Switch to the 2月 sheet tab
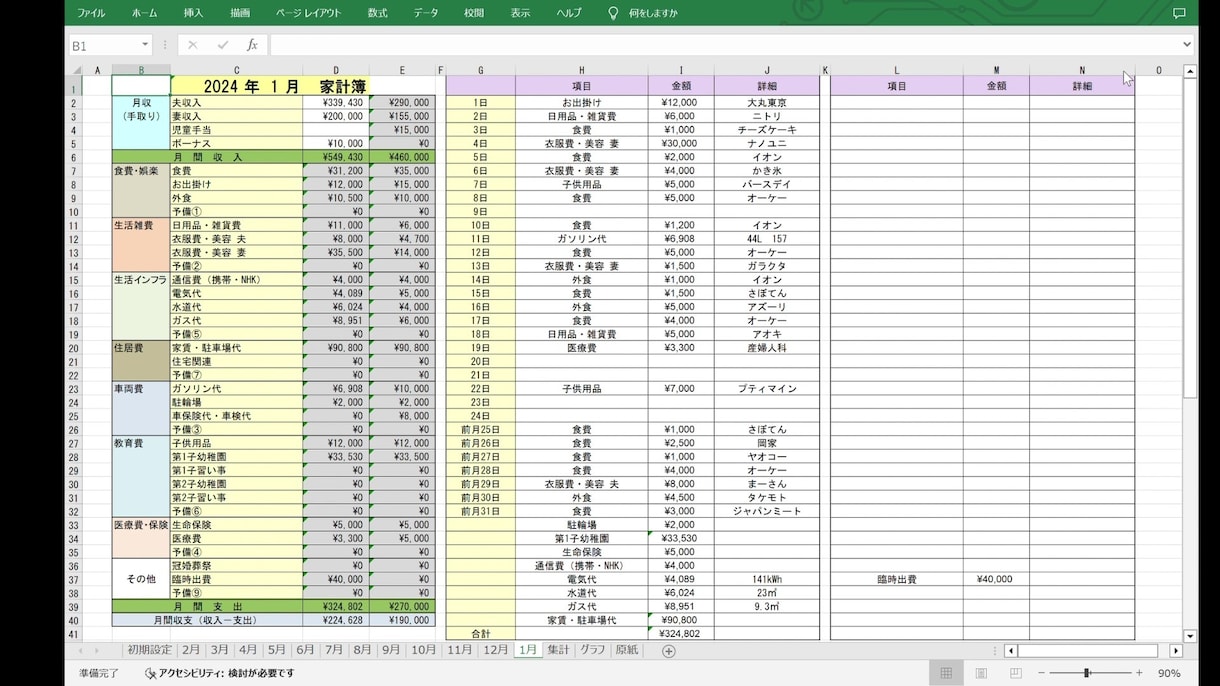Viewport: 1220px width, 686px height. click(x=190, y=650)
